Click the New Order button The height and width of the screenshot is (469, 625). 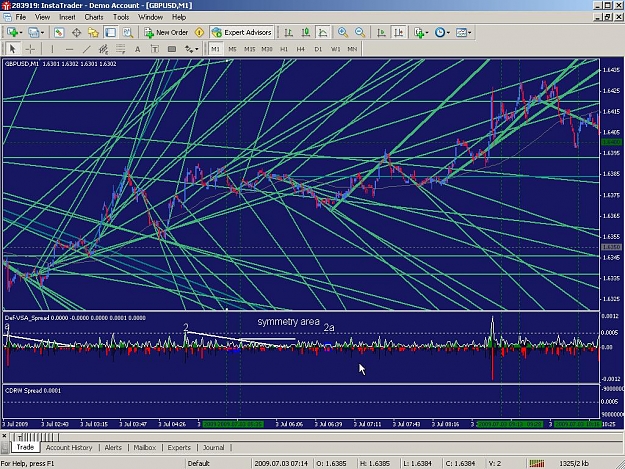pos(166,33)
